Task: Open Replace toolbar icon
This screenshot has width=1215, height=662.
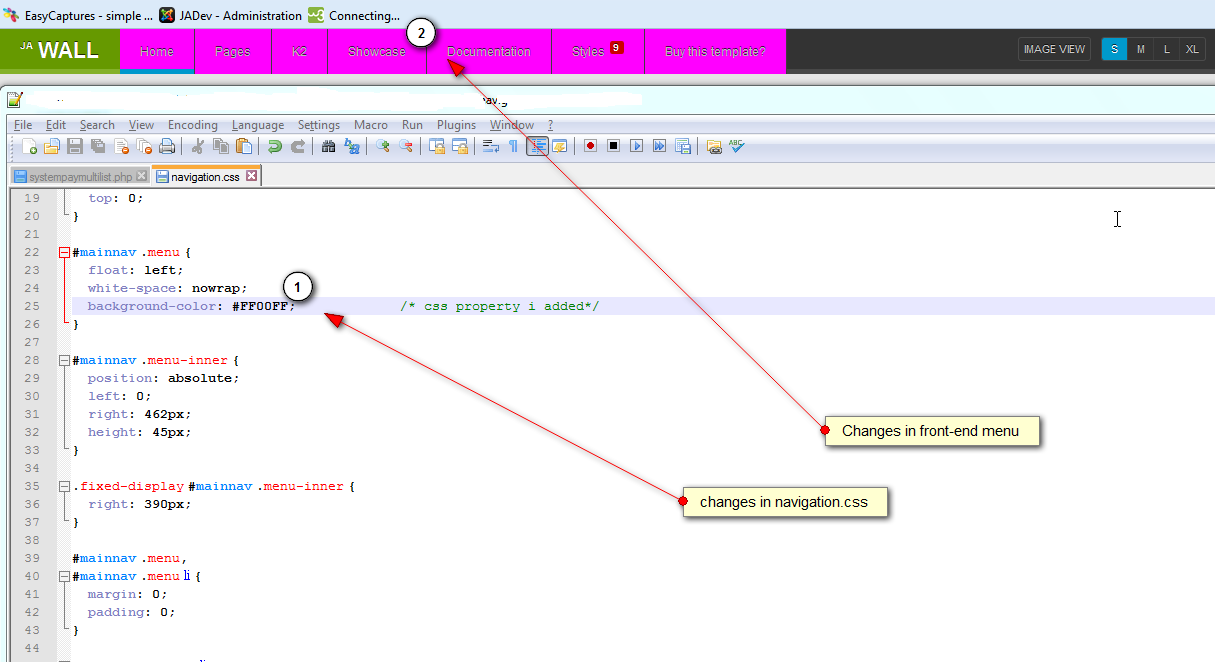Action: click(352, 146)
